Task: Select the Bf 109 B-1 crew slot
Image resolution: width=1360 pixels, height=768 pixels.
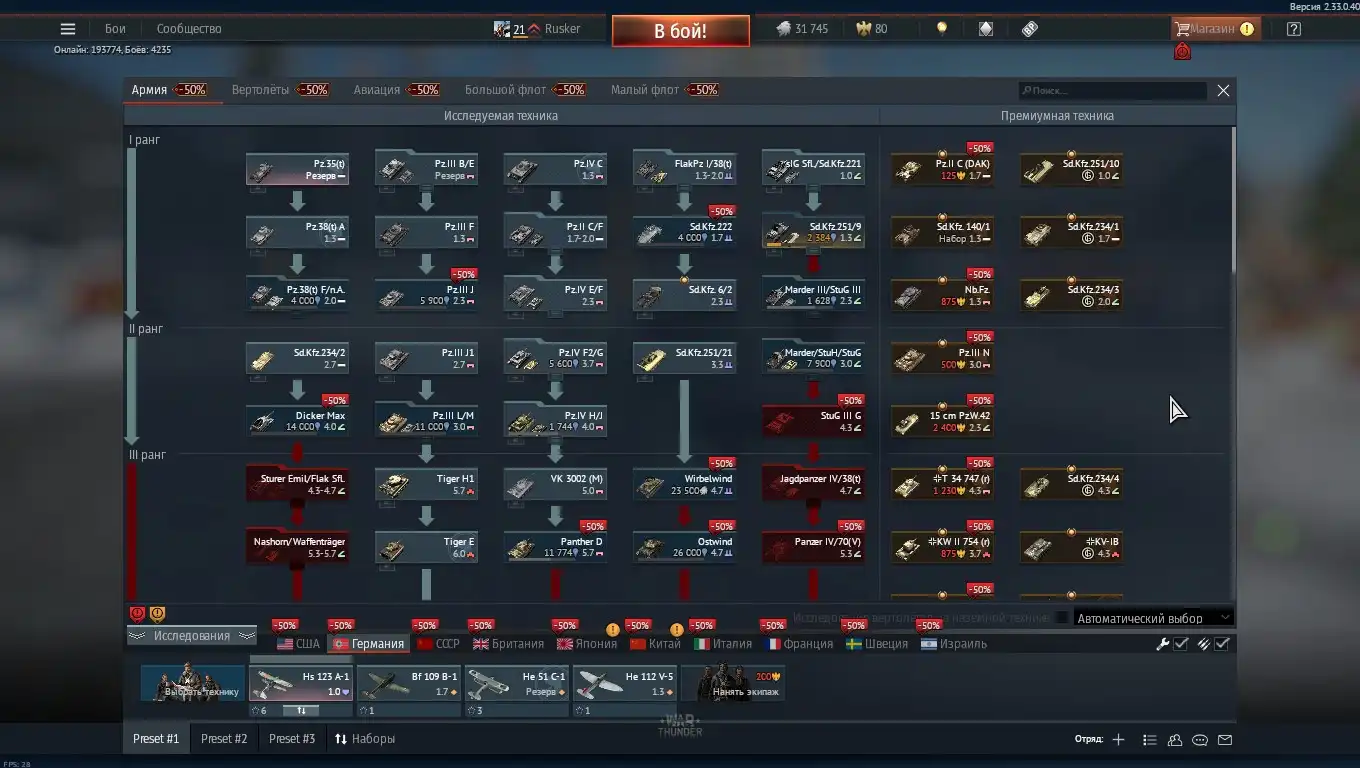Action: coord(409,683)
